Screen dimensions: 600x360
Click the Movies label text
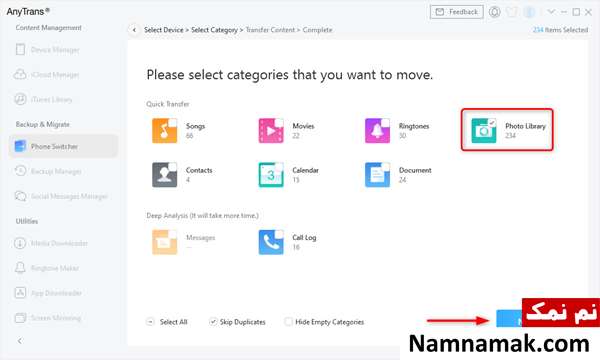click(303, 126)
